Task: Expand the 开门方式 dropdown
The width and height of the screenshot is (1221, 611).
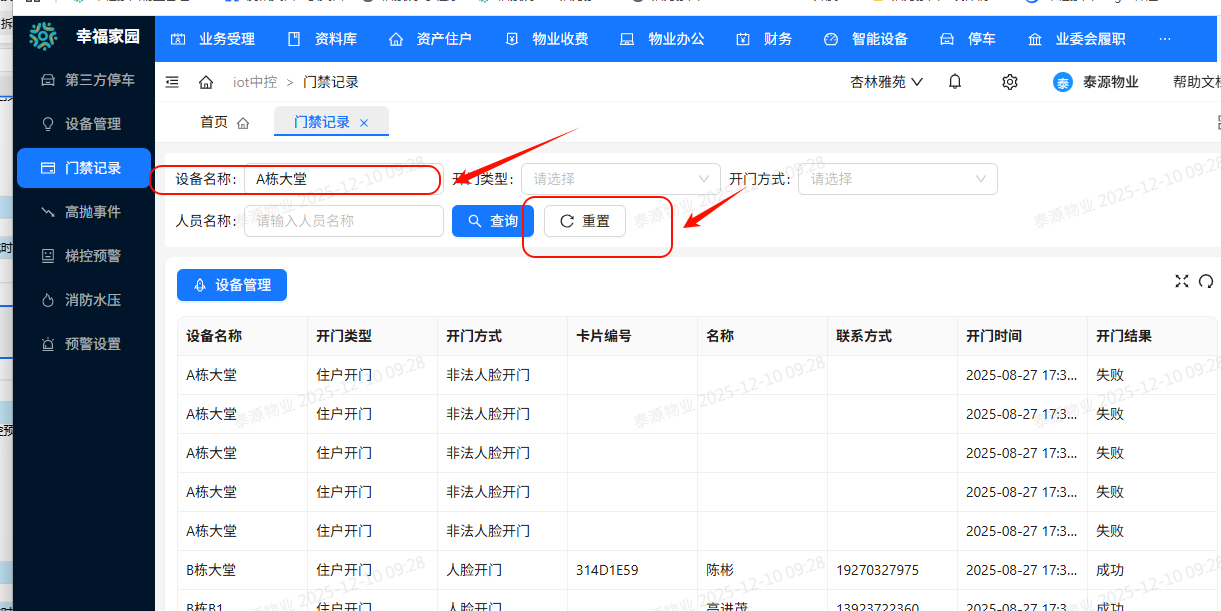Action: click(897, 179)
